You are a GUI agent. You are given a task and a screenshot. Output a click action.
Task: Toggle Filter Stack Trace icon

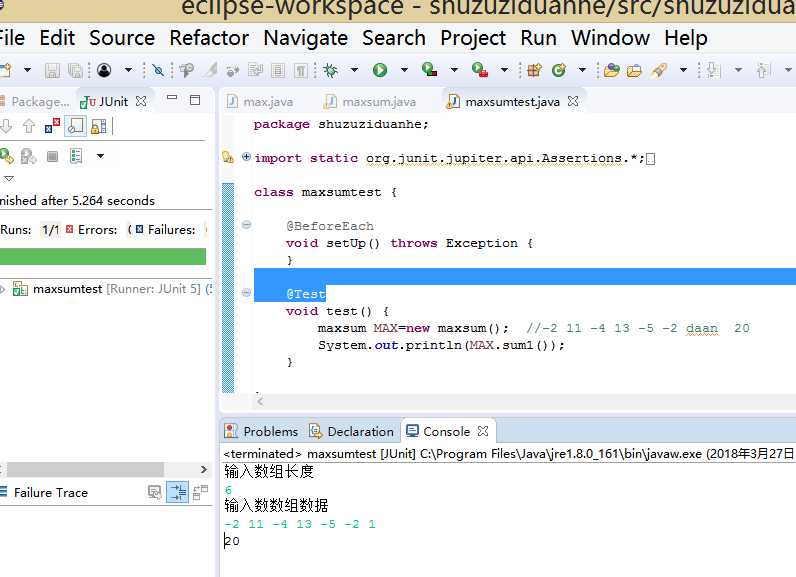[178, 492]
